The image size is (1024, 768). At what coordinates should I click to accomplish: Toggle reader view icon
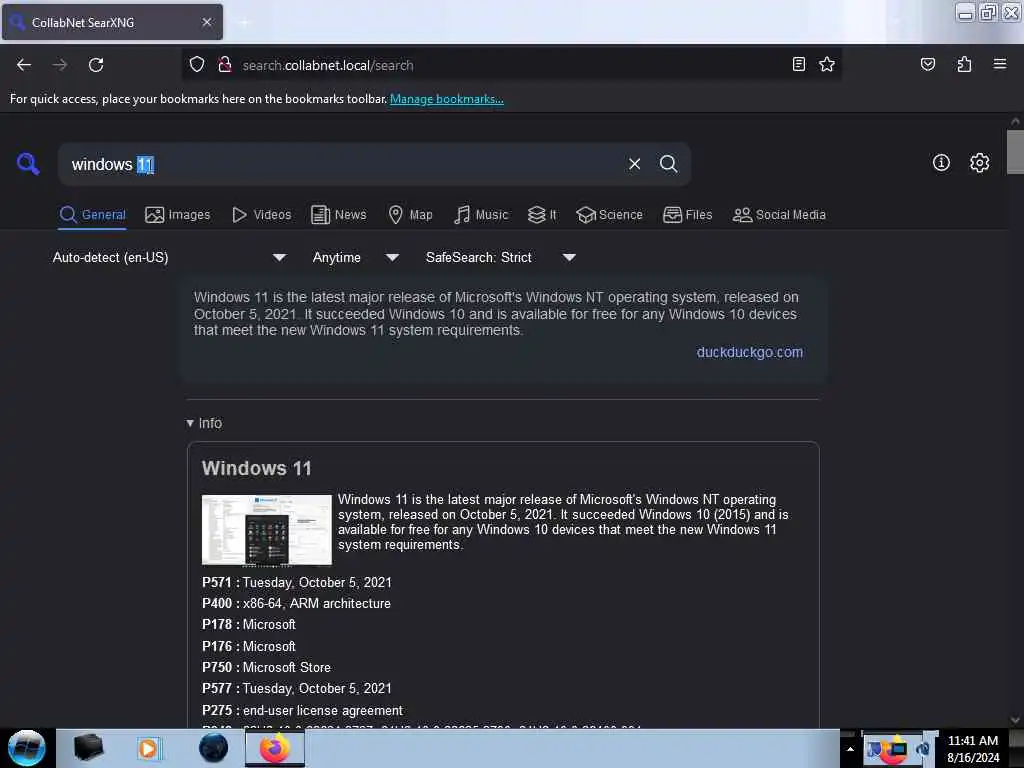coord(799,64)
